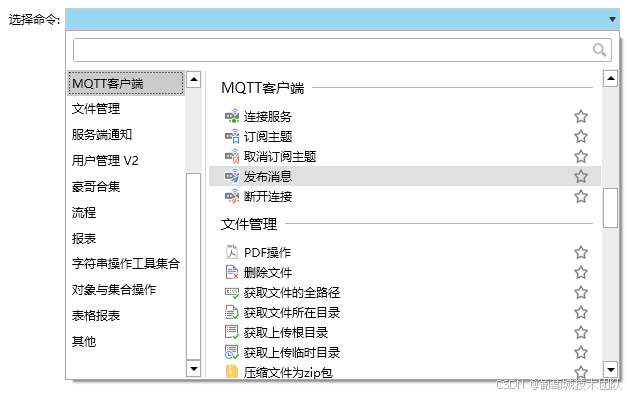Viewport: 628px width, 396px height.
Task: Click the PDF操作 file icon
Action: [x=232, y=252]
